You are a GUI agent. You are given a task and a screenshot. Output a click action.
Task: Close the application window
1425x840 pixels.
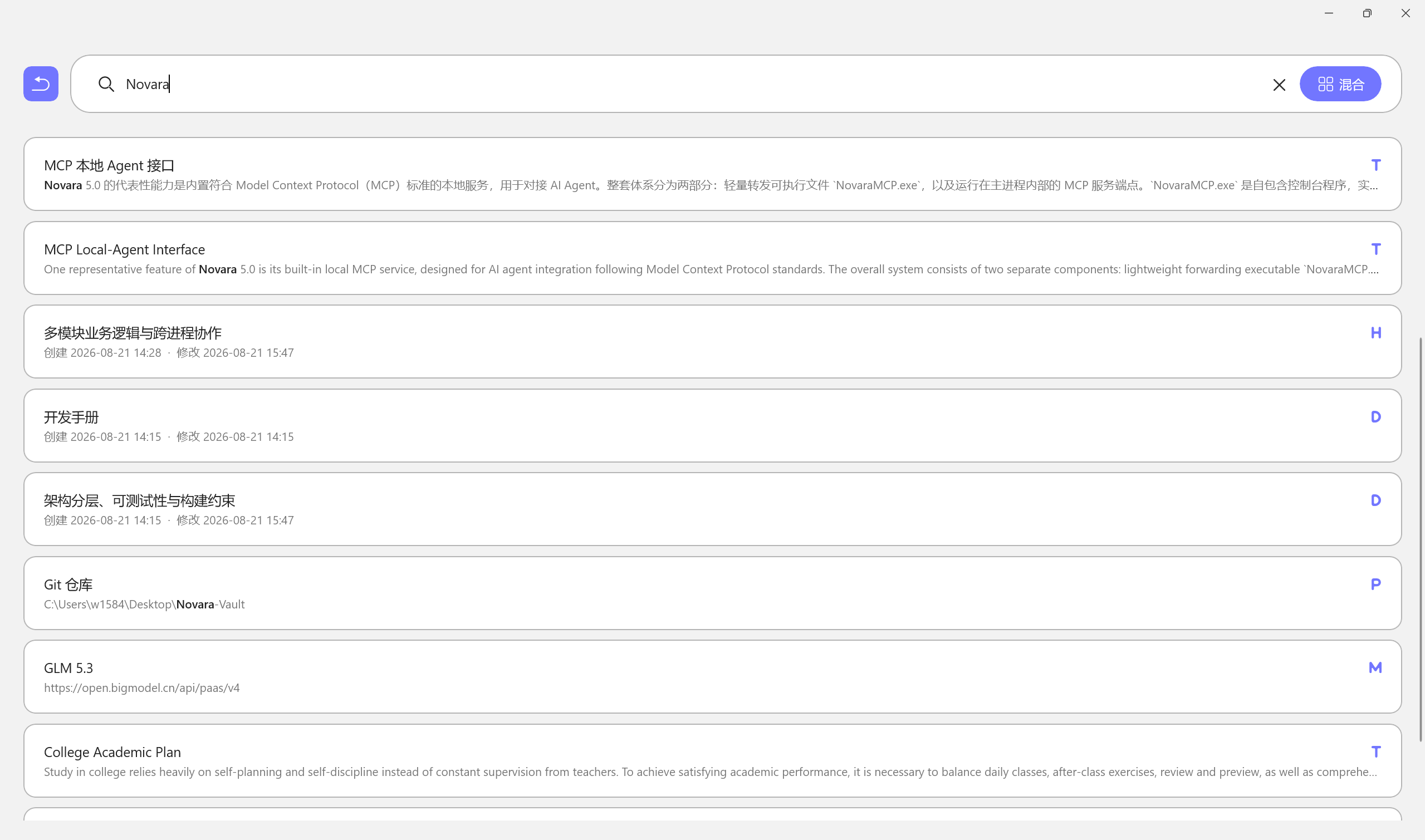click(1405, 13)
